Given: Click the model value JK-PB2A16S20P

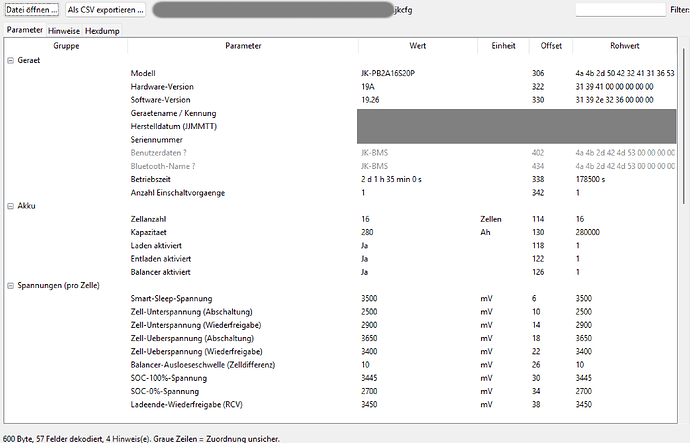Looking at the screenshot, I should (388, 73).
